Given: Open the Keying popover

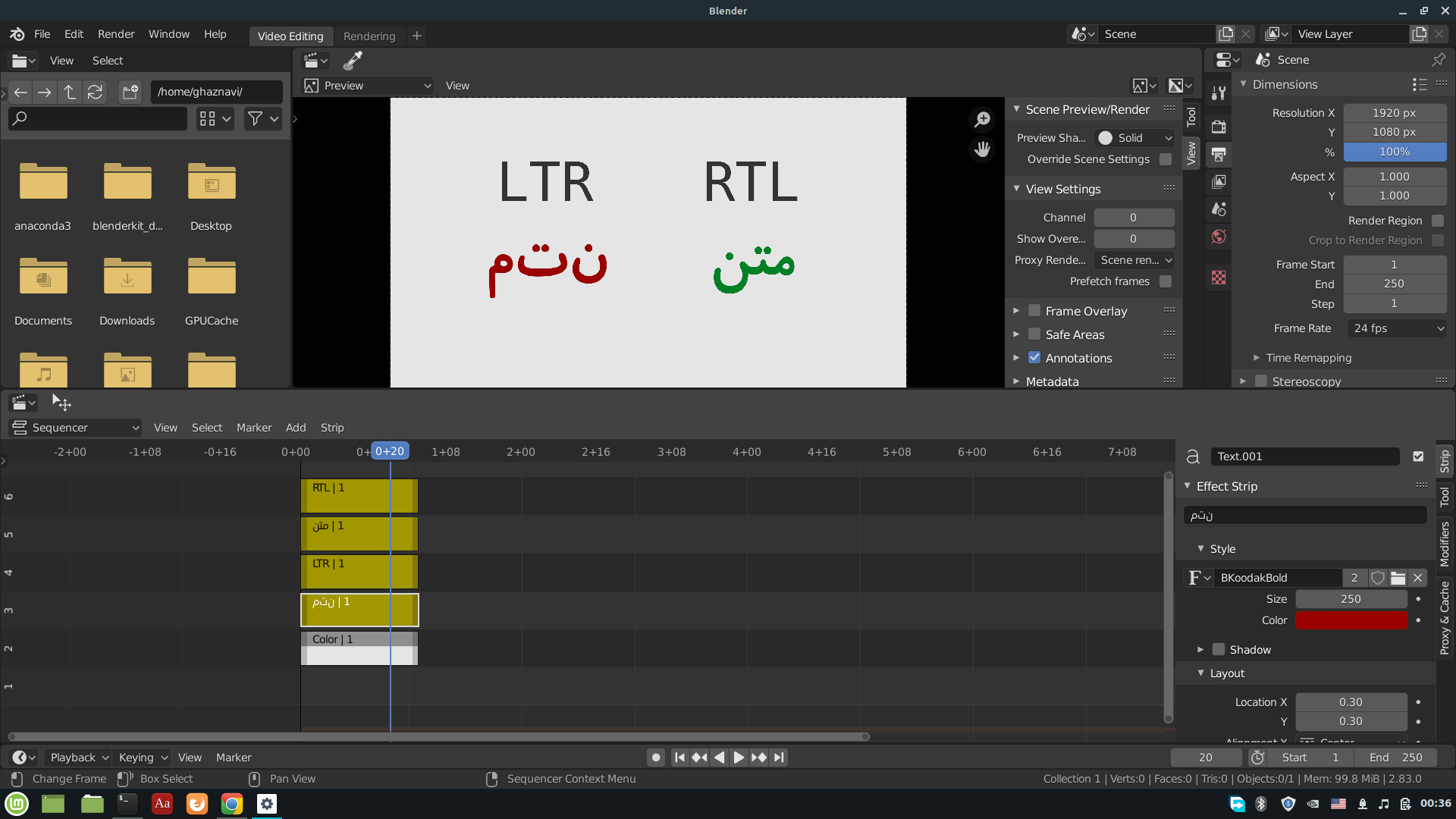Looking at the screenshot, I should click(x=143, y=758).
